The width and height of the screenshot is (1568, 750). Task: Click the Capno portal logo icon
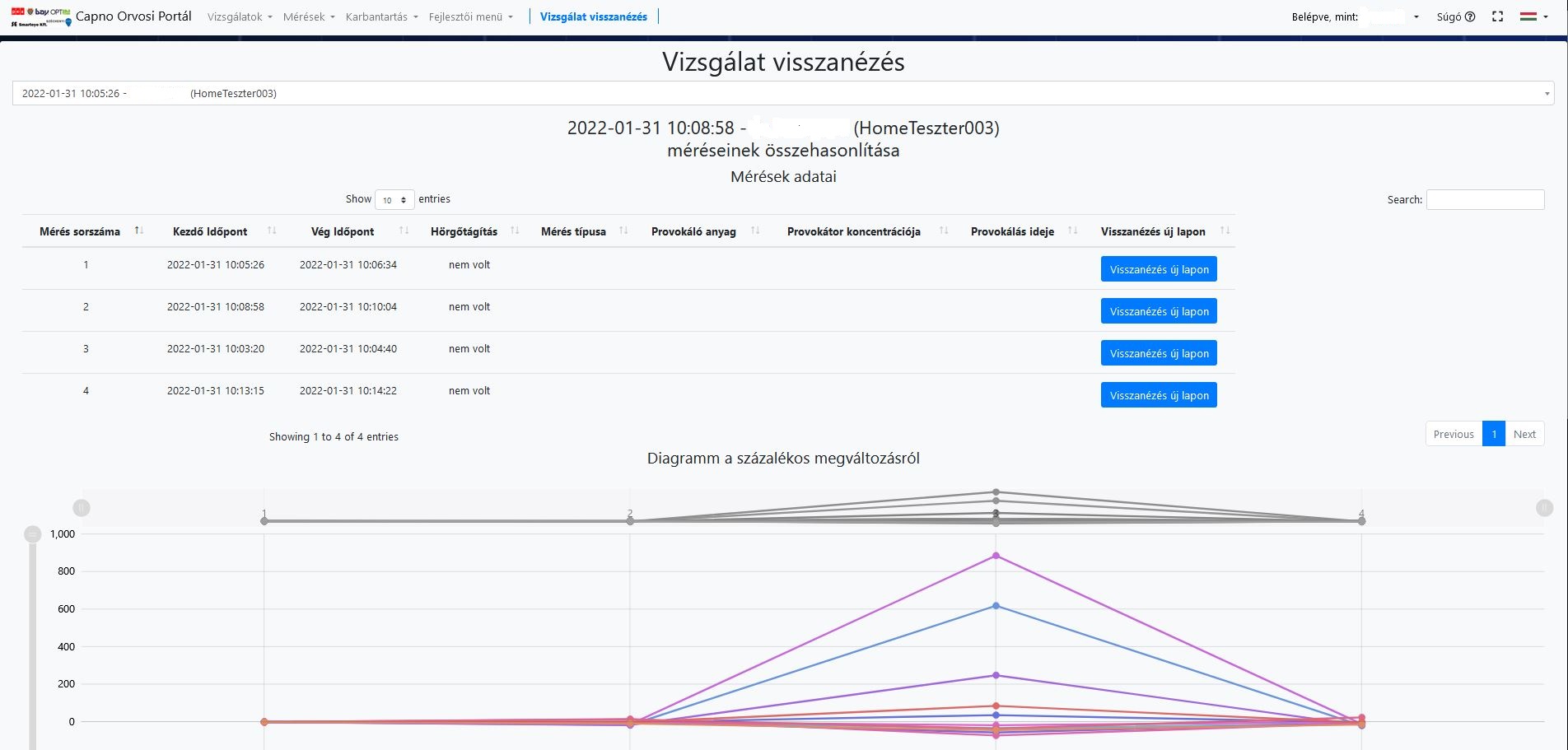coord(40,16)
